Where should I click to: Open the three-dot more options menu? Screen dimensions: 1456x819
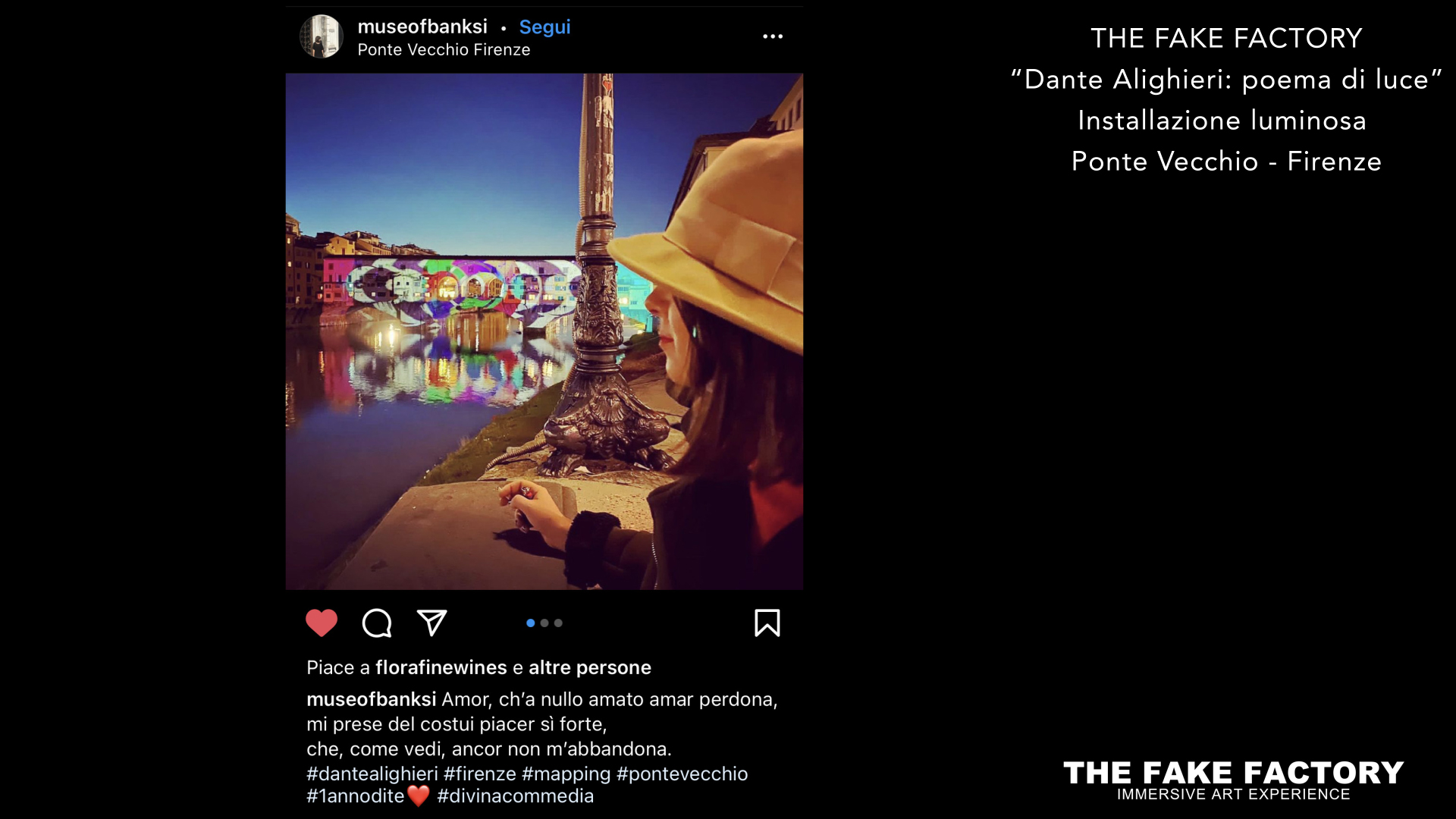click(x=773, y=36)
